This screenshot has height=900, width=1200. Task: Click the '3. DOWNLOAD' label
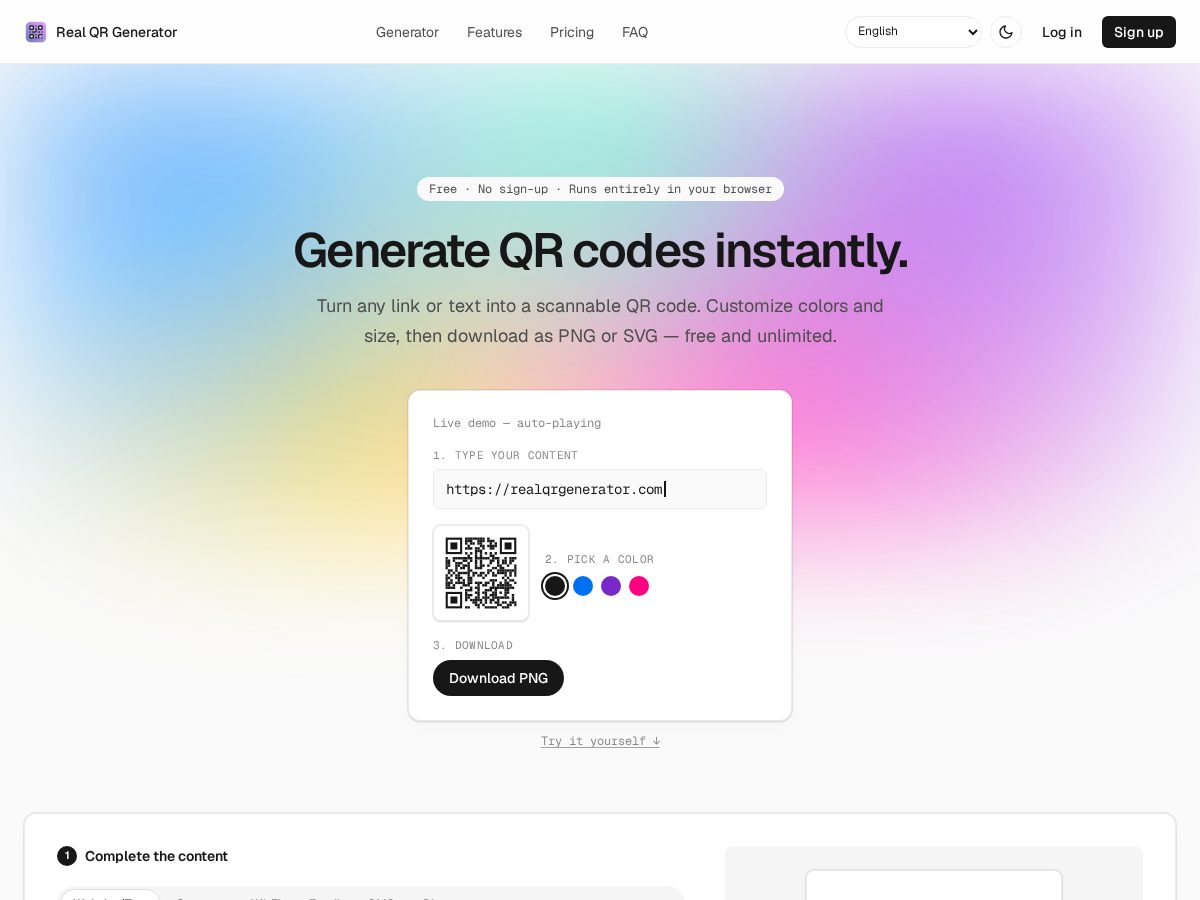tap(473, 645)
